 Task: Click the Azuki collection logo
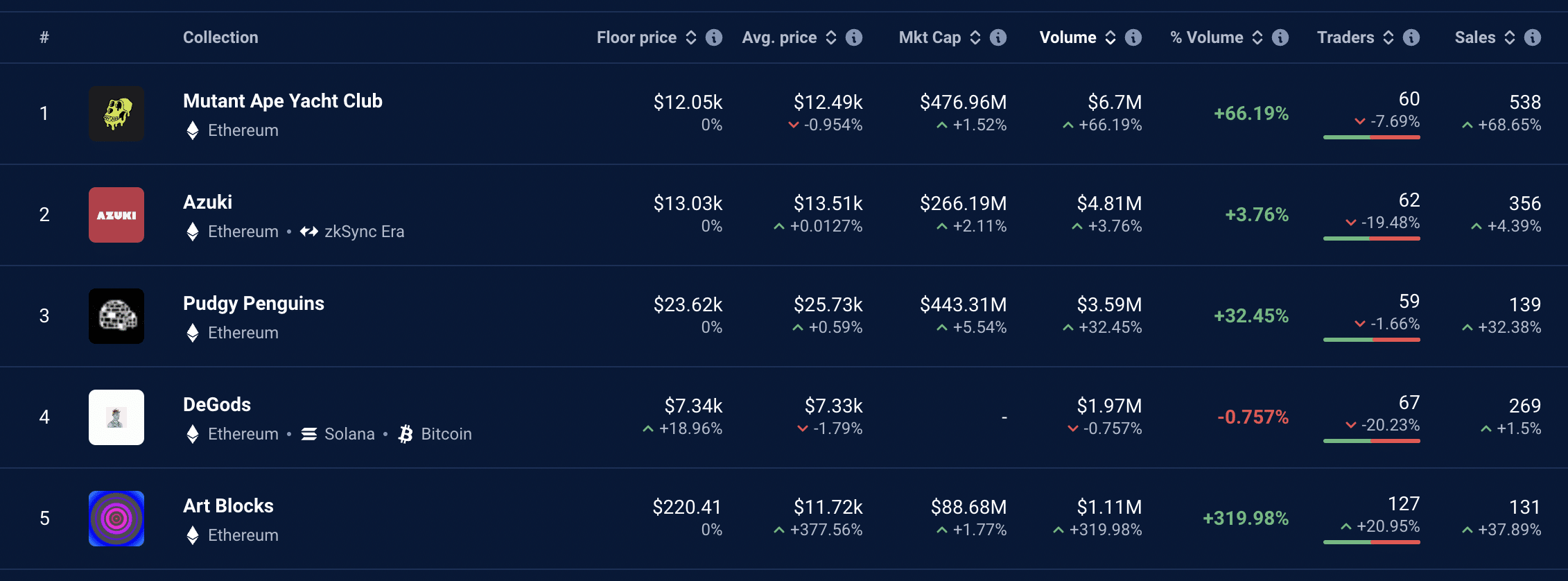point(116,215)
